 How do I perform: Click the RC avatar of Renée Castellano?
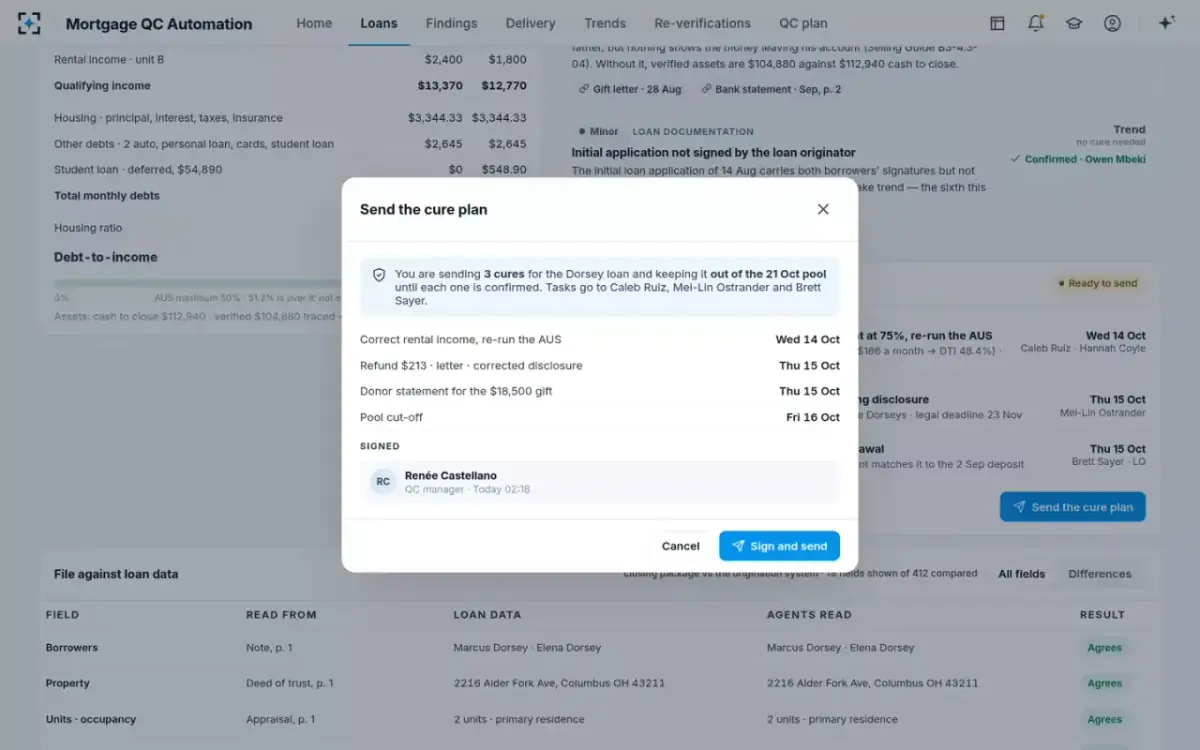(383, 482)
